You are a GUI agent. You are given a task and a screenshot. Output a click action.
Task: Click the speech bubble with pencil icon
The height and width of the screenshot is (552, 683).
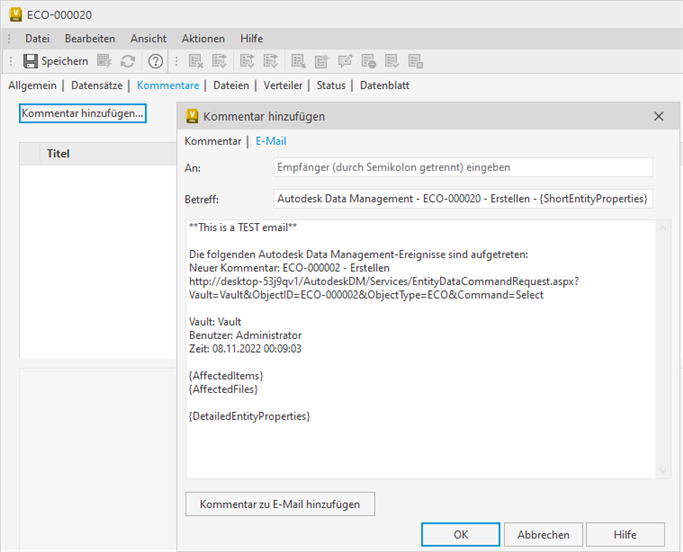pos(345,61)
